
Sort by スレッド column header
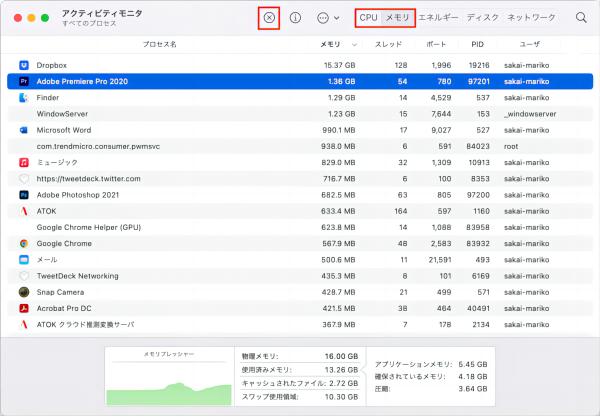(388, 44)
